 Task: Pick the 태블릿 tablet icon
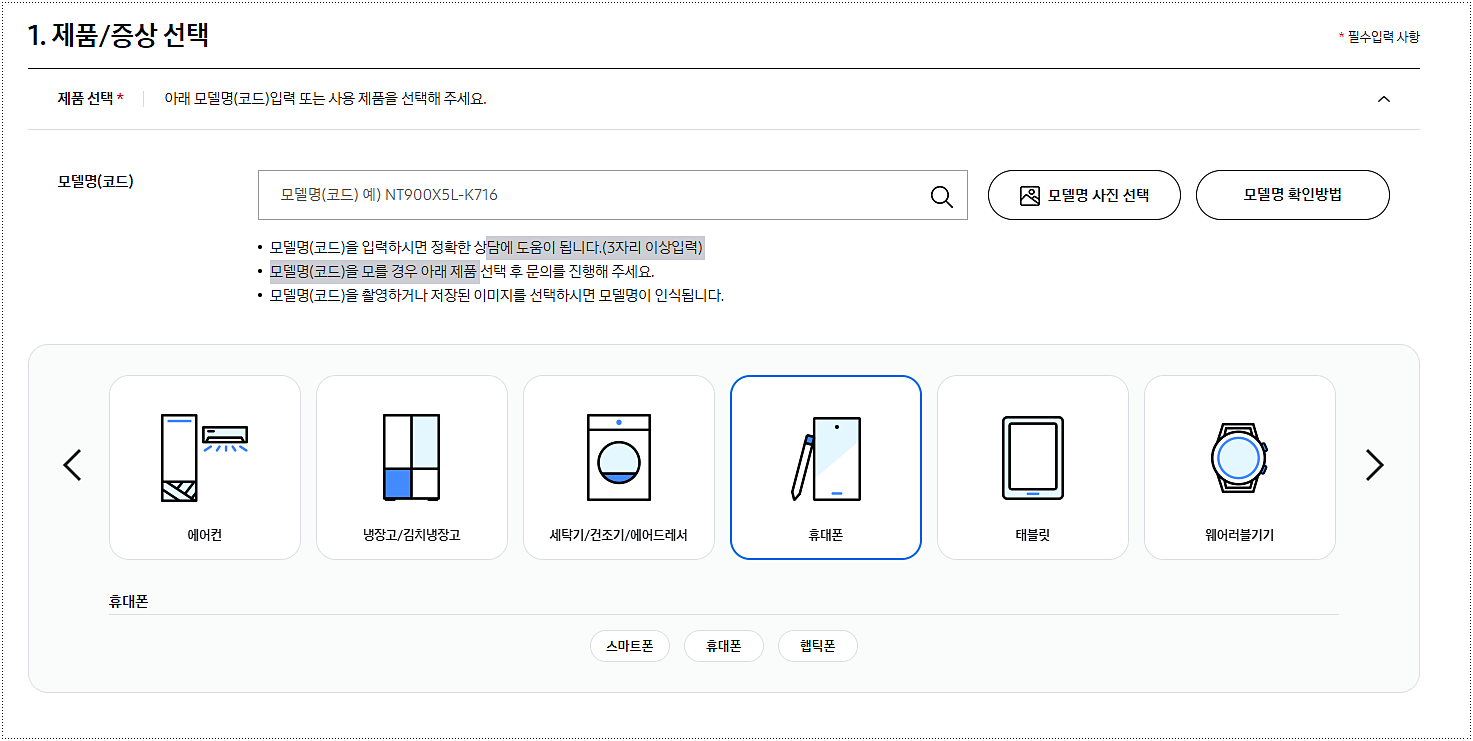pyautogui.click(x=1032, y=455)
